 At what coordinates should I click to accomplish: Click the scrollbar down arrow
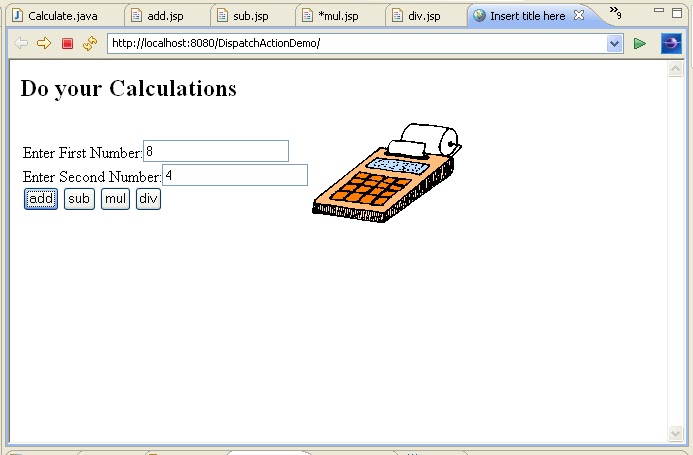[675, 433]
